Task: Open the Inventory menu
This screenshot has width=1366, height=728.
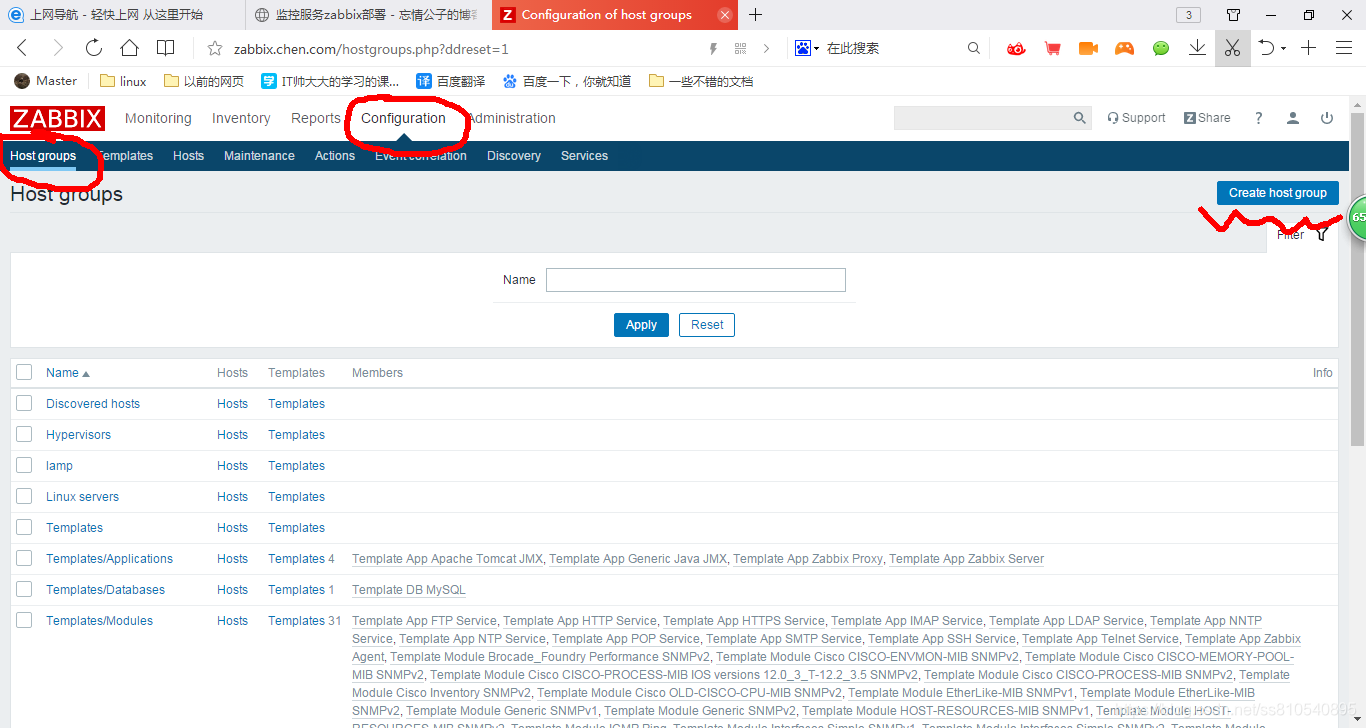Action: (241, 118)
